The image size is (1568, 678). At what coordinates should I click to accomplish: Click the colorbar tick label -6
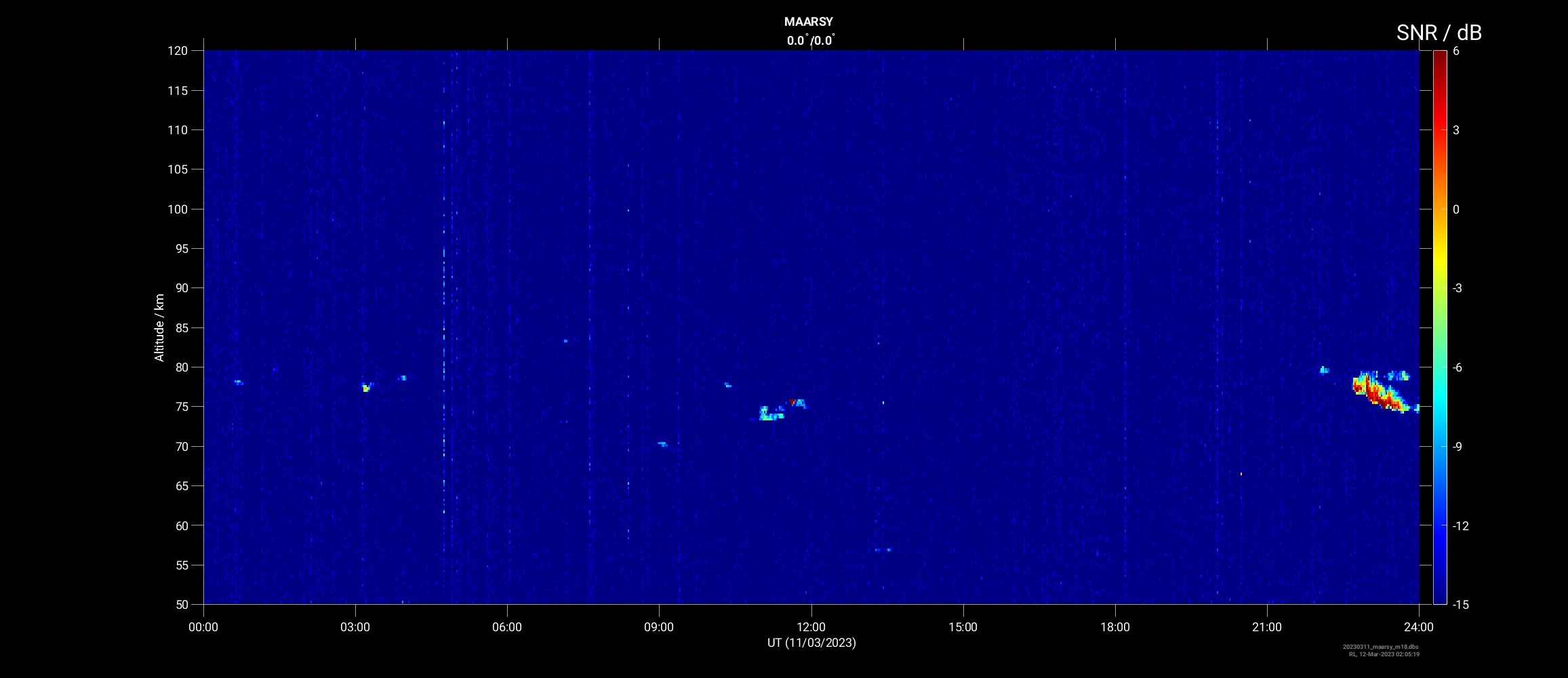click(x=1458, y=367)
